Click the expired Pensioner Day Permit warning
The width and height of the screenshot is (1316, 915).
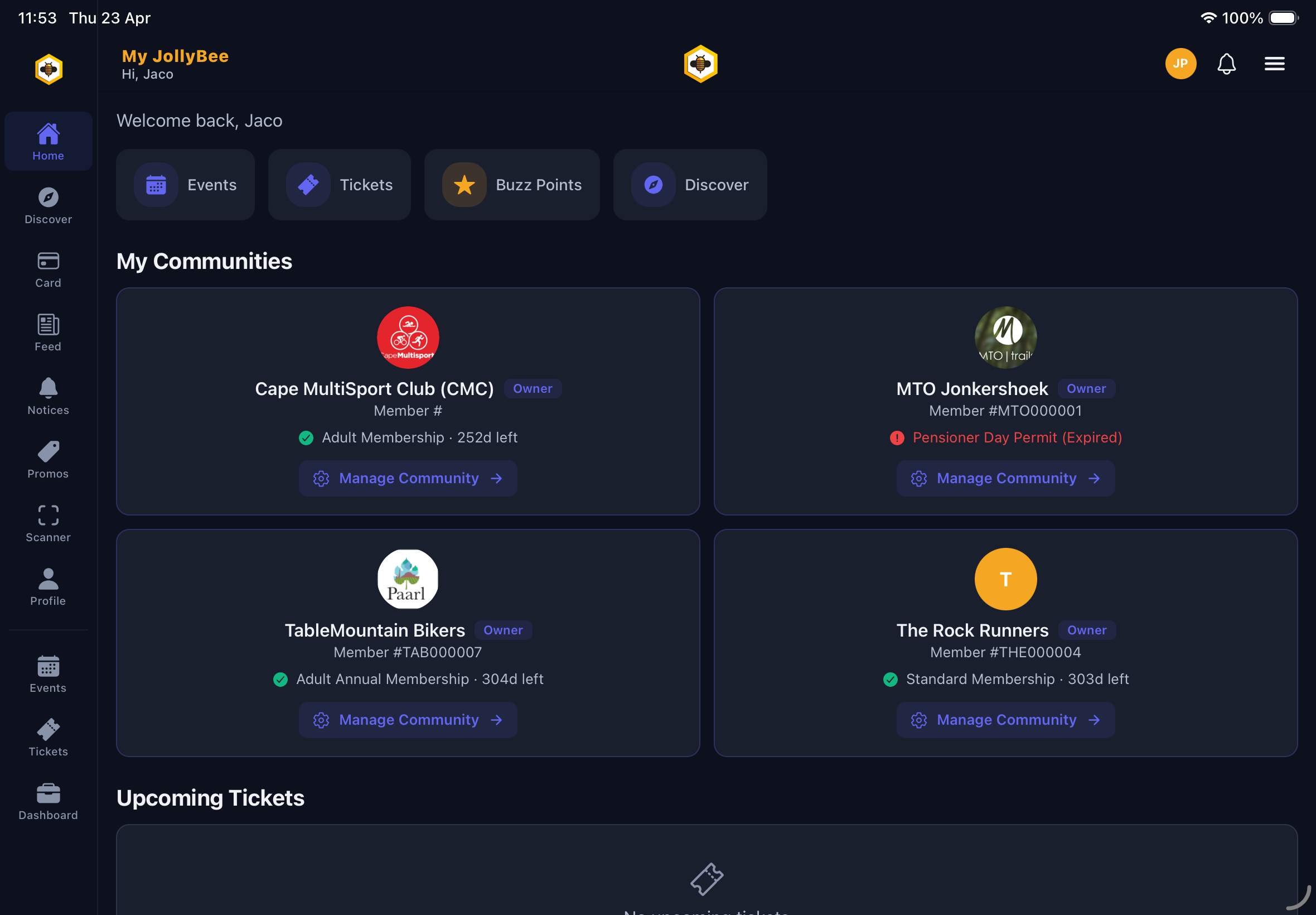(1005, 437)
